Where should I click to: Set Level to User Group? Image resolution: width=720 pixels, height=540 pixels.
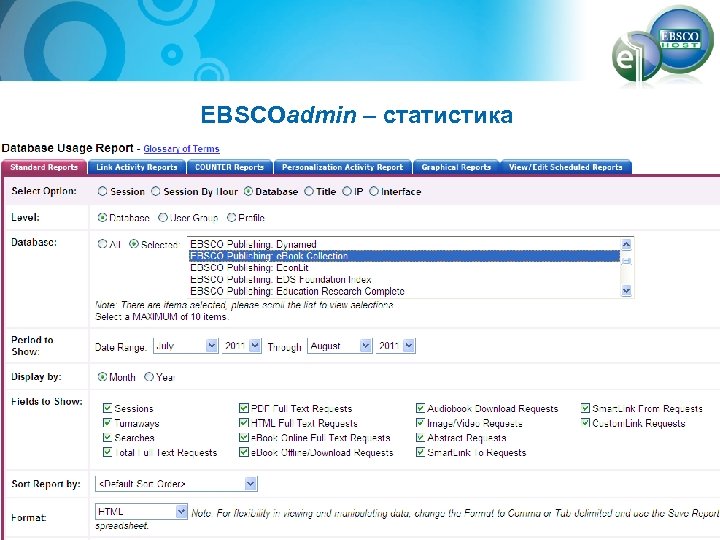pos(163,218)
